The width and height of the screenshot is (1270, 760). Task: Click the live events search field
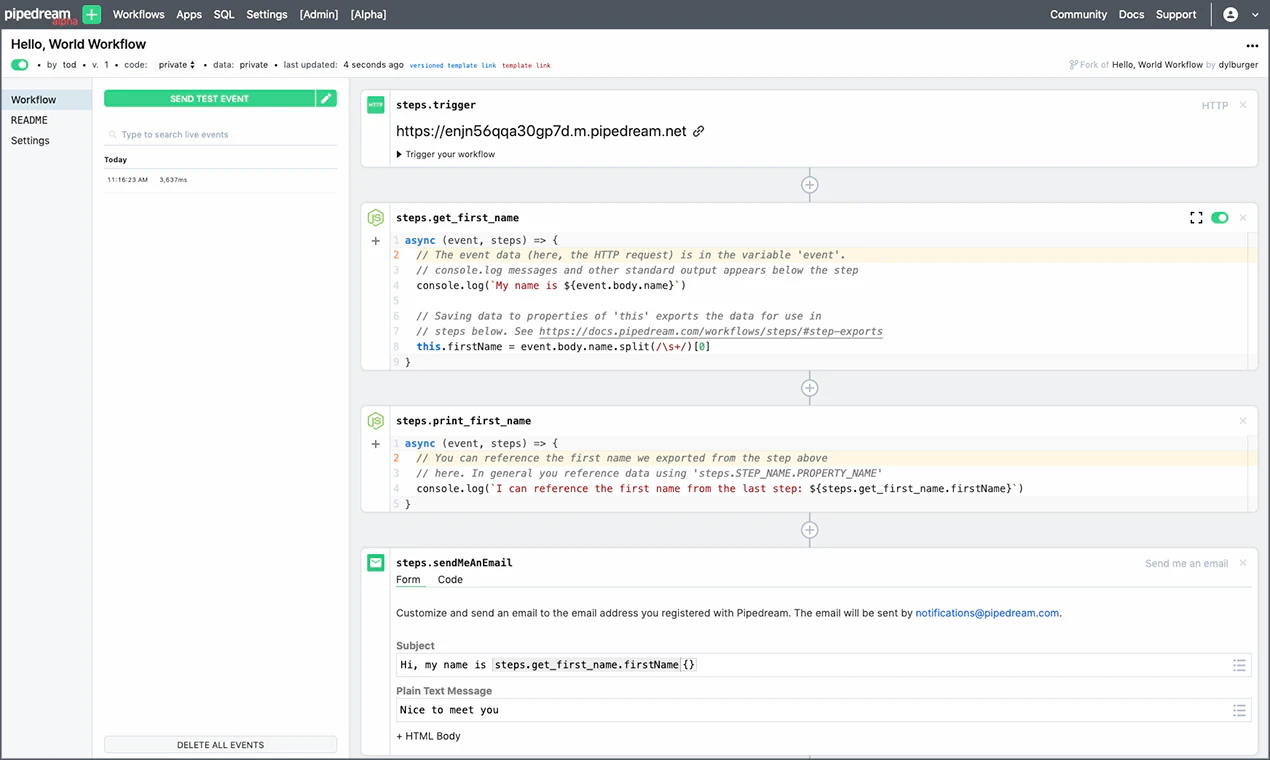[x=220, y=135]
